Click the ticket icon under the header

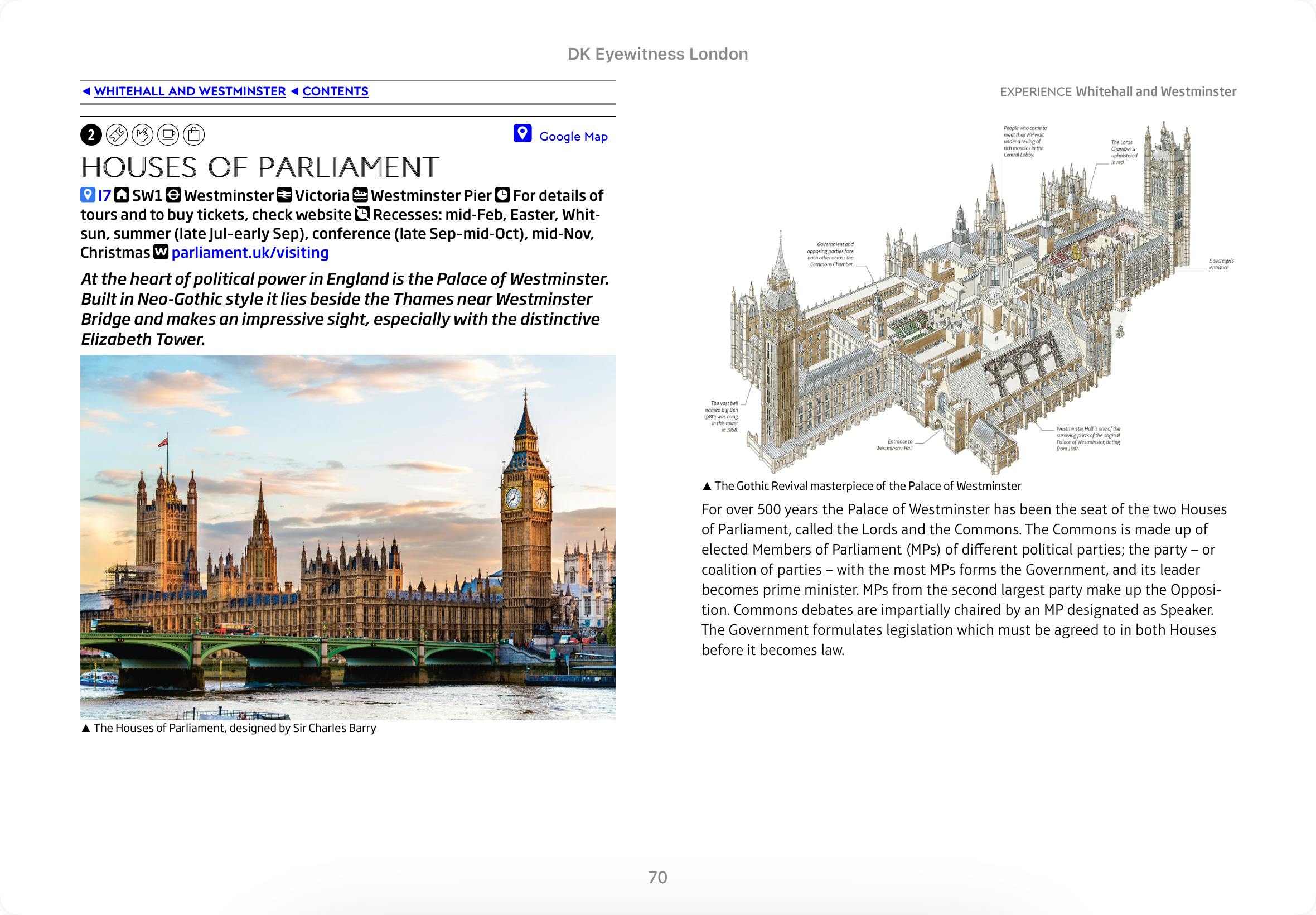pos(117,134)
